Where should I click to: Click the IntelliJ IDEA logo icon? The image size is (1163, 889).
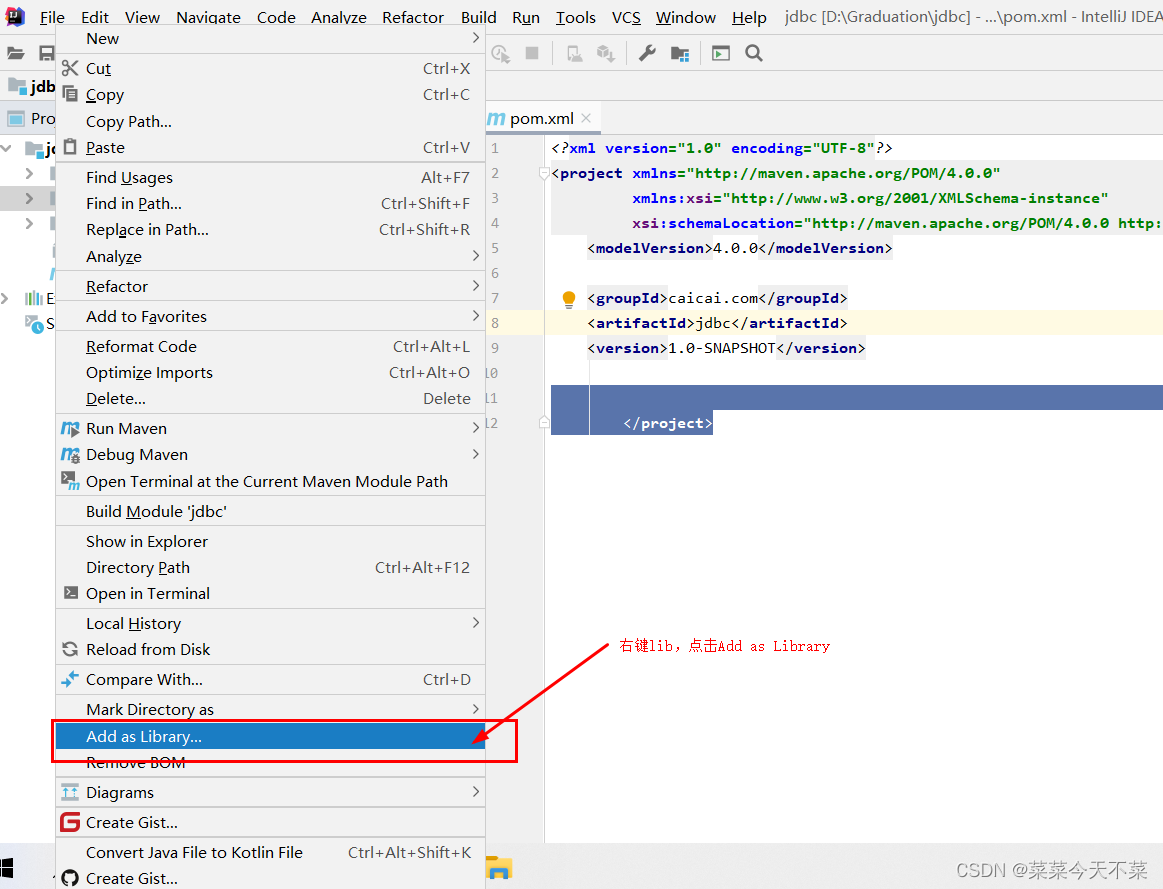tap(15, 16)
